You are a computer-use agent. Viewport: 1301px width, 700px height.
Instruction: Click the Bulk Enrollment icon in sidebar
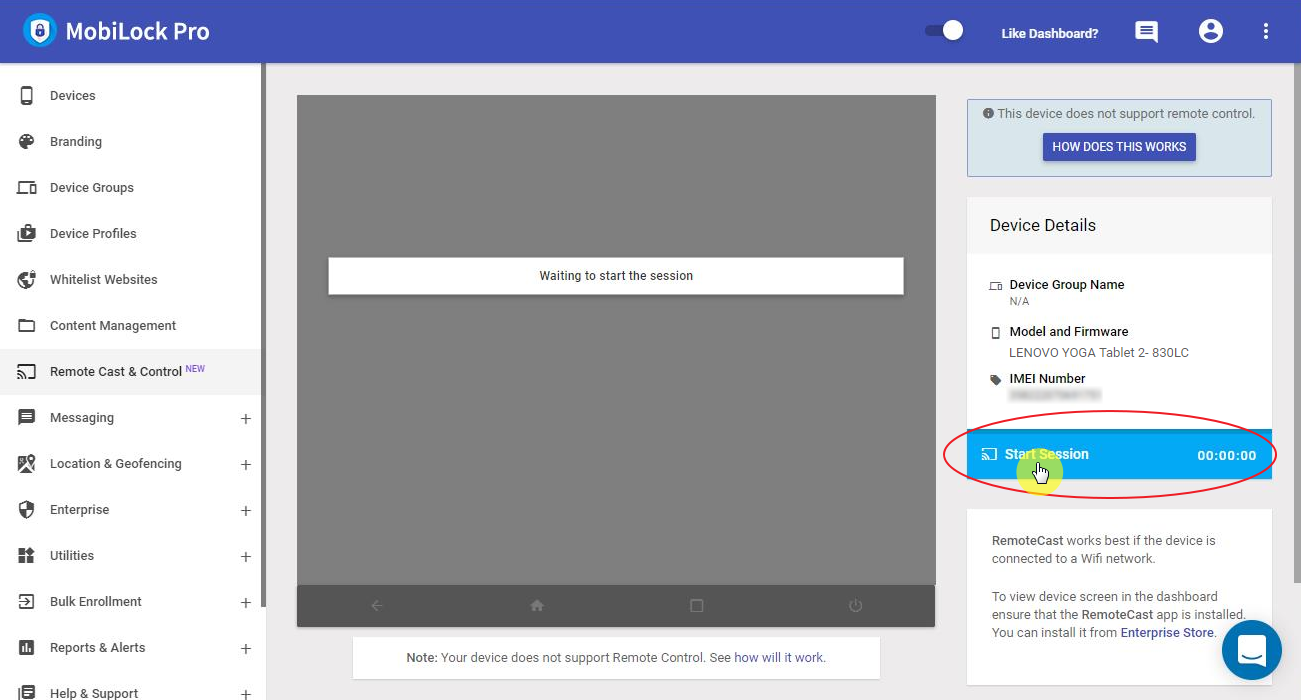[x=27, y=602]
